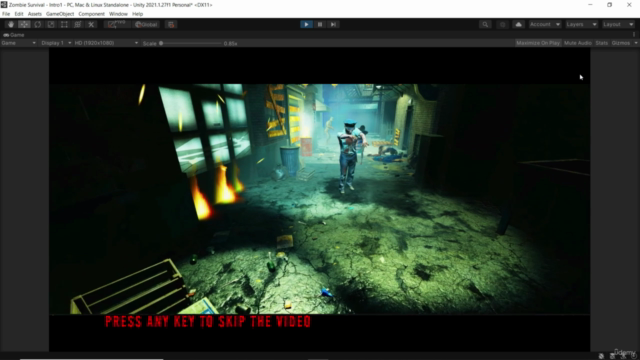The image size is (640, 360).
Task: Adjust the Scale slider handle
Action: coord(161,43)
